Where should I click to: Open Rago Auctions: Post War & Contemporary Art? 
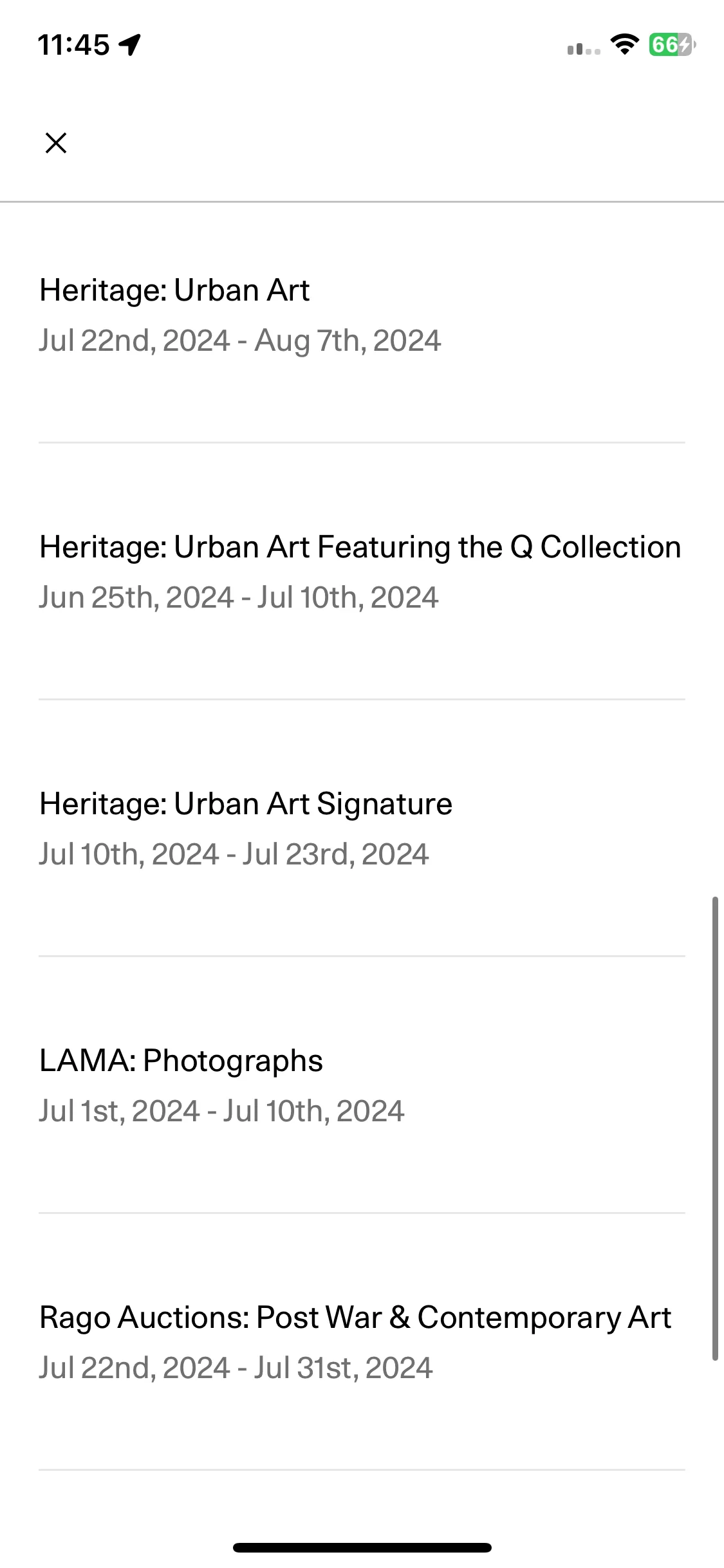point(355,1318)
